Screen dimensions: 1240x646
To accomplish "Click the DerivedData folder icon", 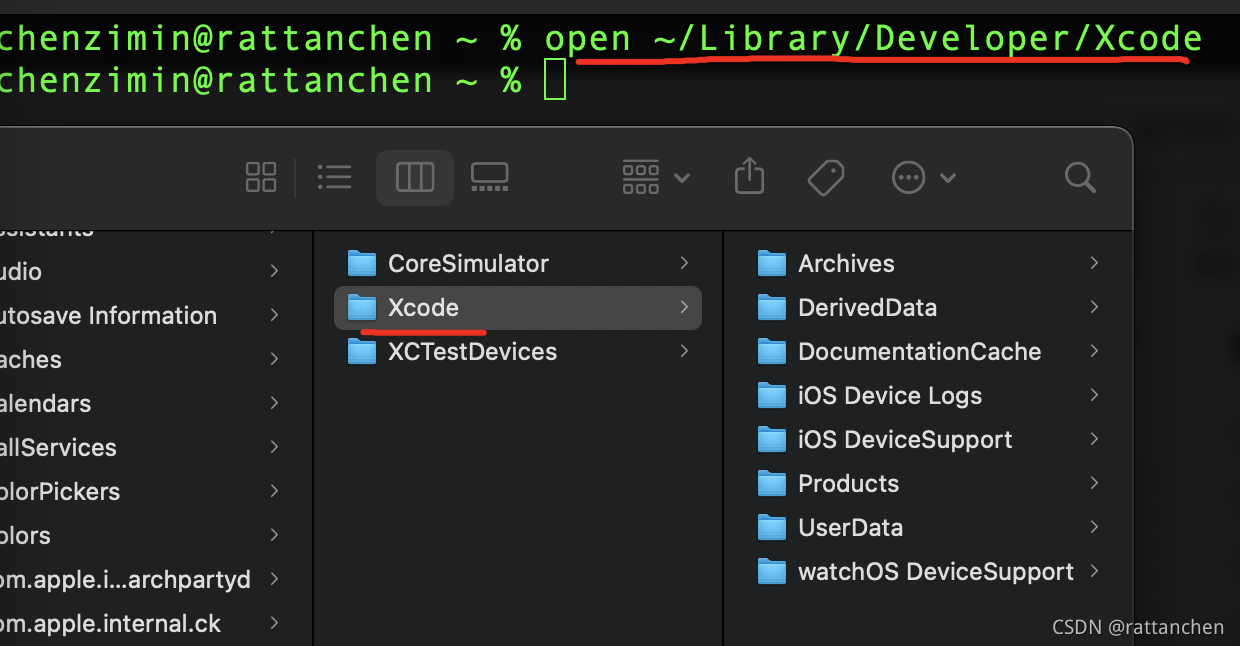I will click(x=771, y=307).
